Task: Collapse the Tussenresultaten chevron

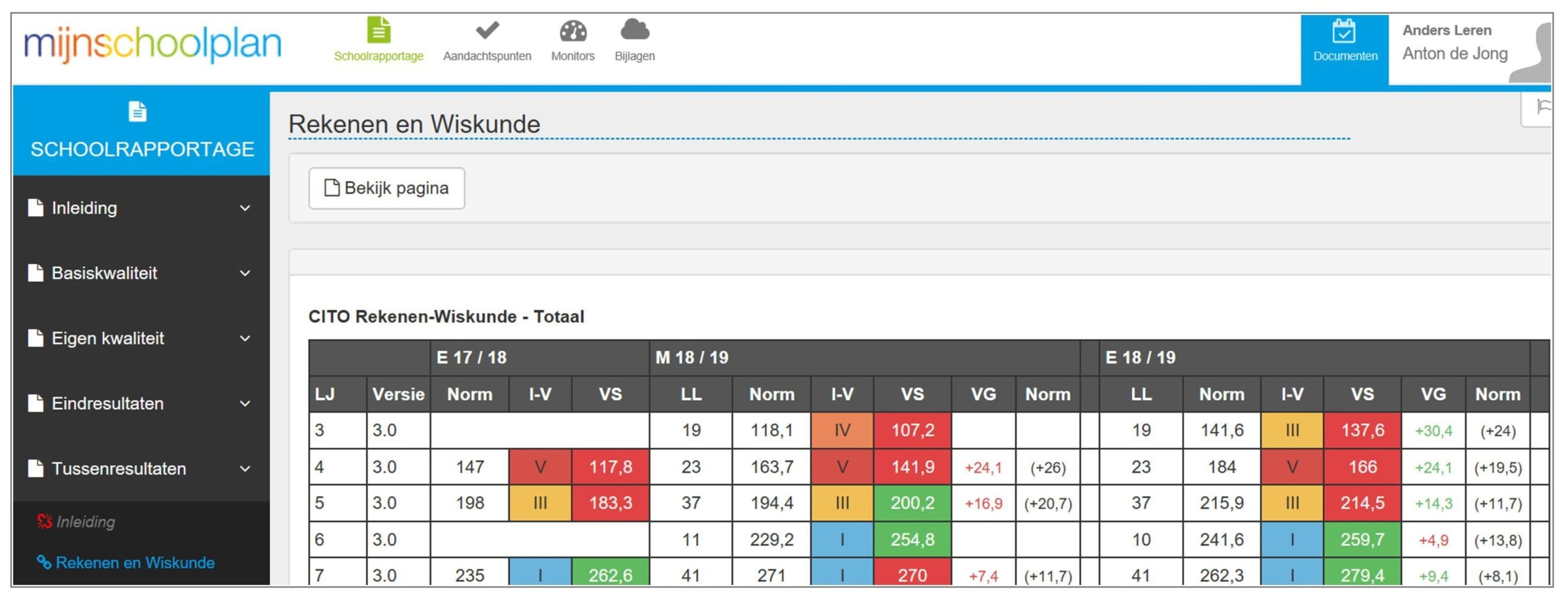Action: pyautogui.click(x=245, y=469)
